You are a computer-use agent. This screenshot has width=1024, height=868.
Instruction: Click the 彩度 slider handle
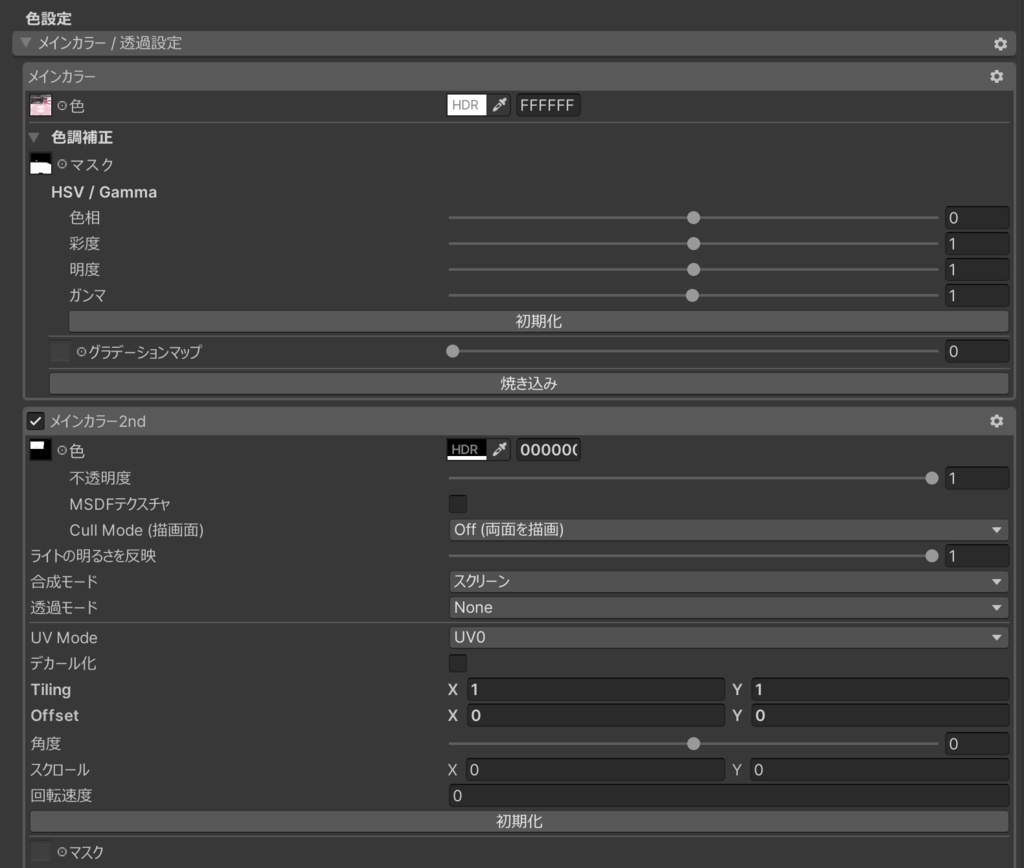coord(694,244)
